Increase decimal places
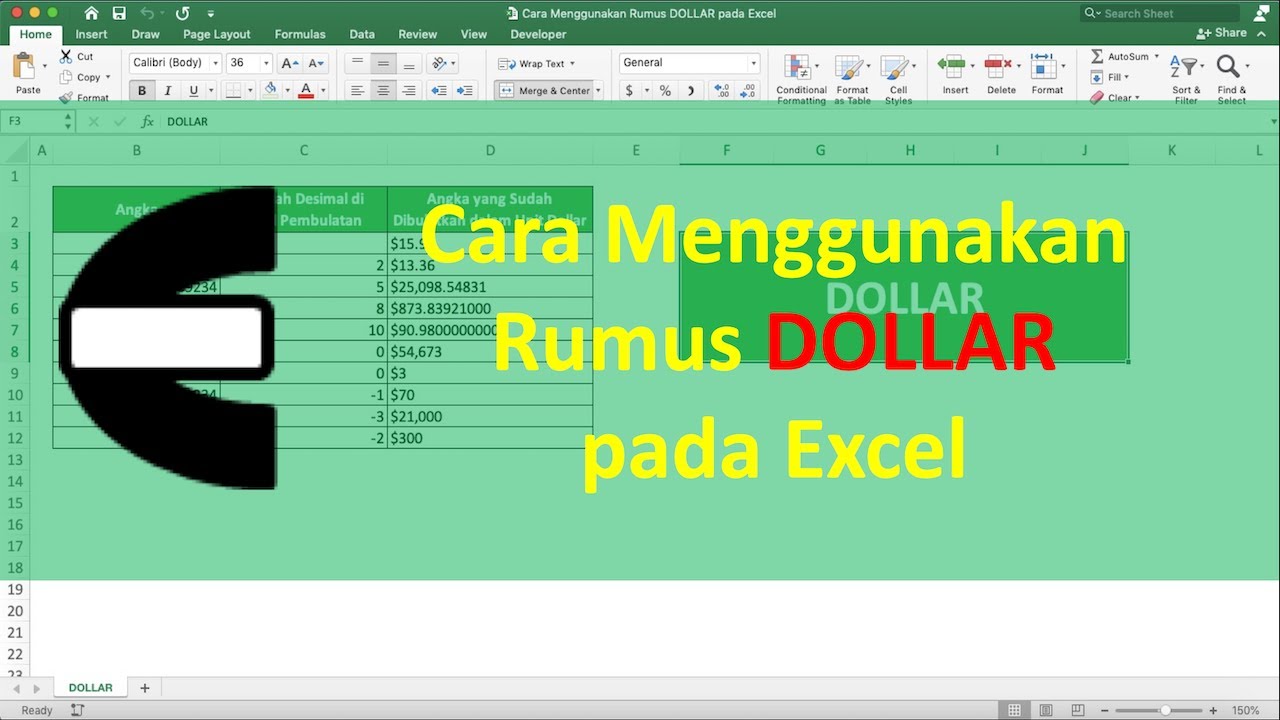The height and width of the screenshot is (720, 1280). click(721, 91)
